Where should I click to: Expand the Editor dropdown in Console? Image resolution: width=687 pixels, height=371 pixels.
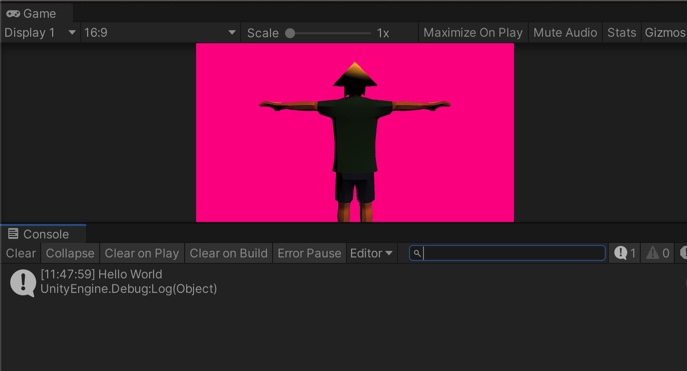coord(371,253)
